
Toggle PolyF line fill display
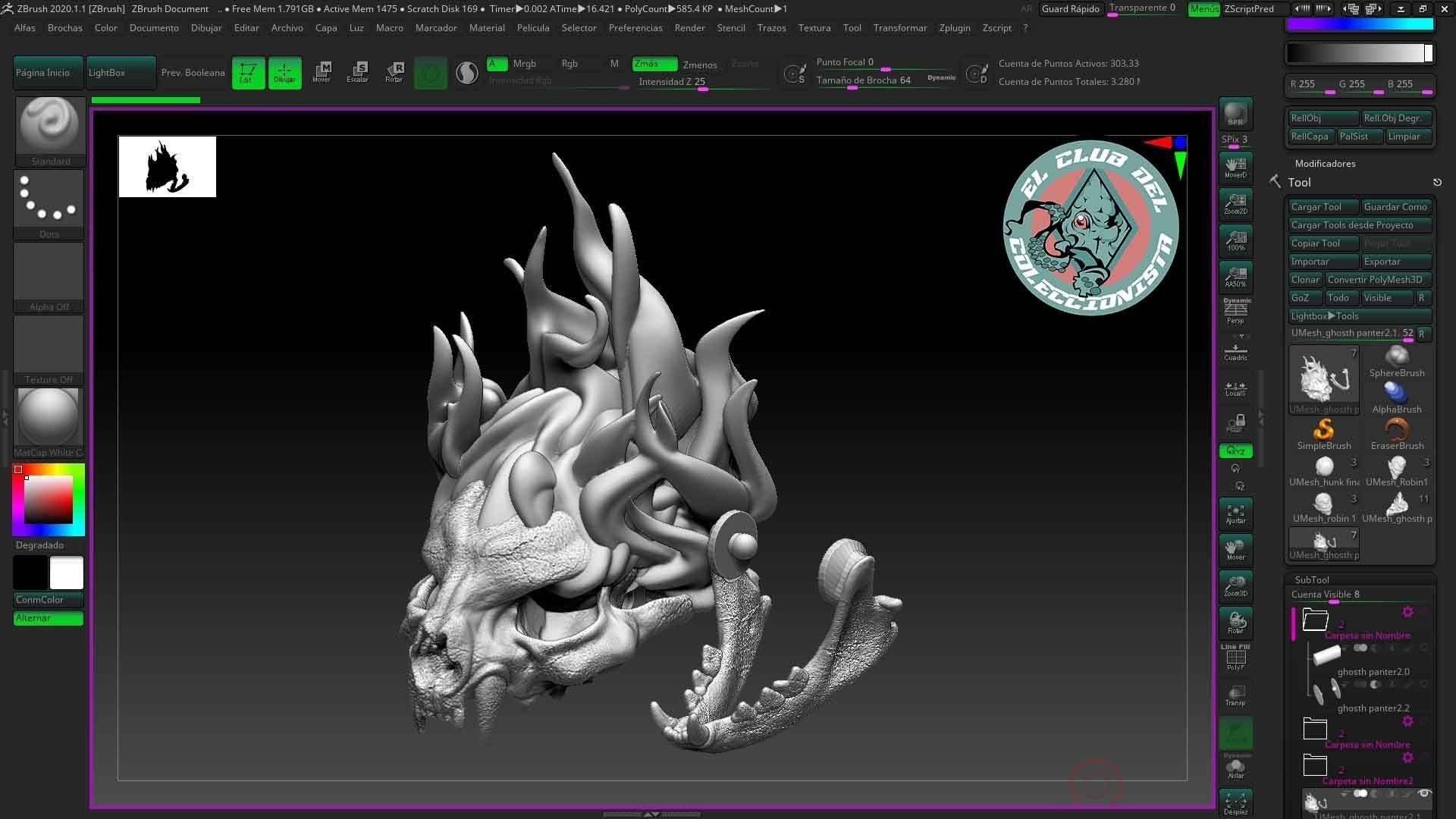1235,657
